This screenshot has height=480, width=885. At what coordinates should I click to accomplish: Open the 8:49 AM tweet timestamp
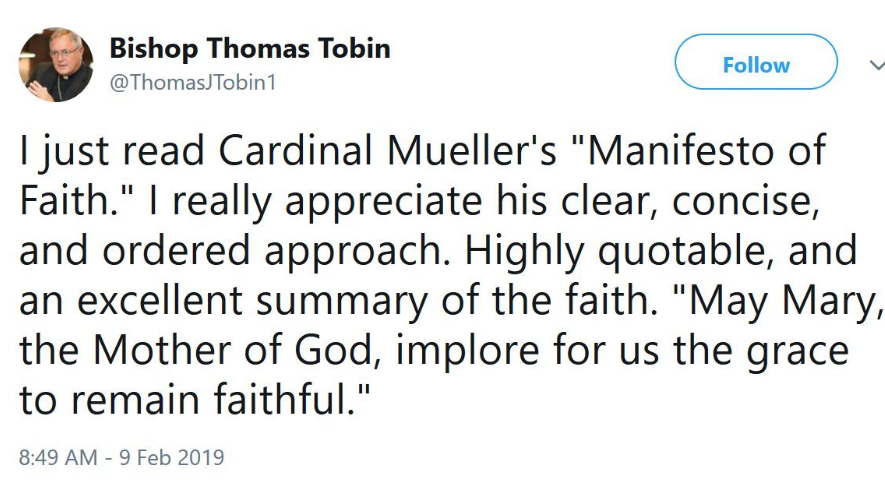[57, 458]
